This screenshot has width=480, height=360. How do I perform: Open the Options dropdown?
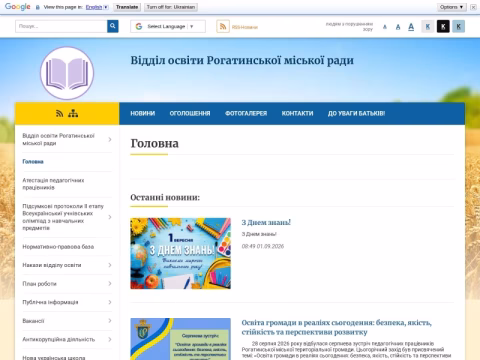point(452,7)
